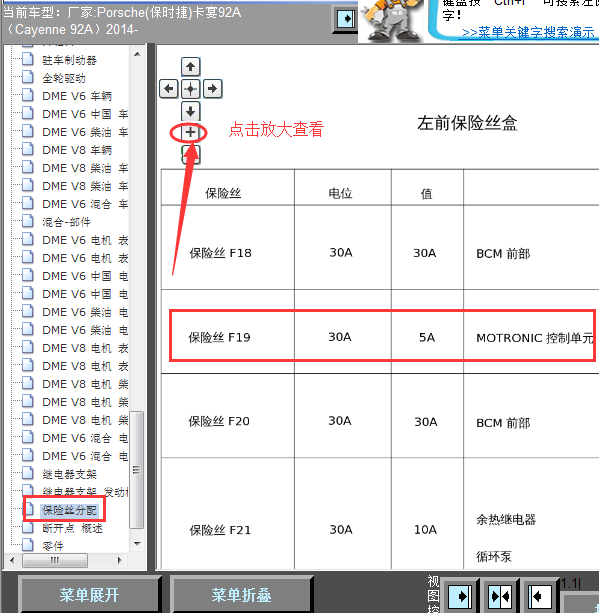599x613 pixels.
Task: Pan the diagram up with the up arrow
Action: 190,67
